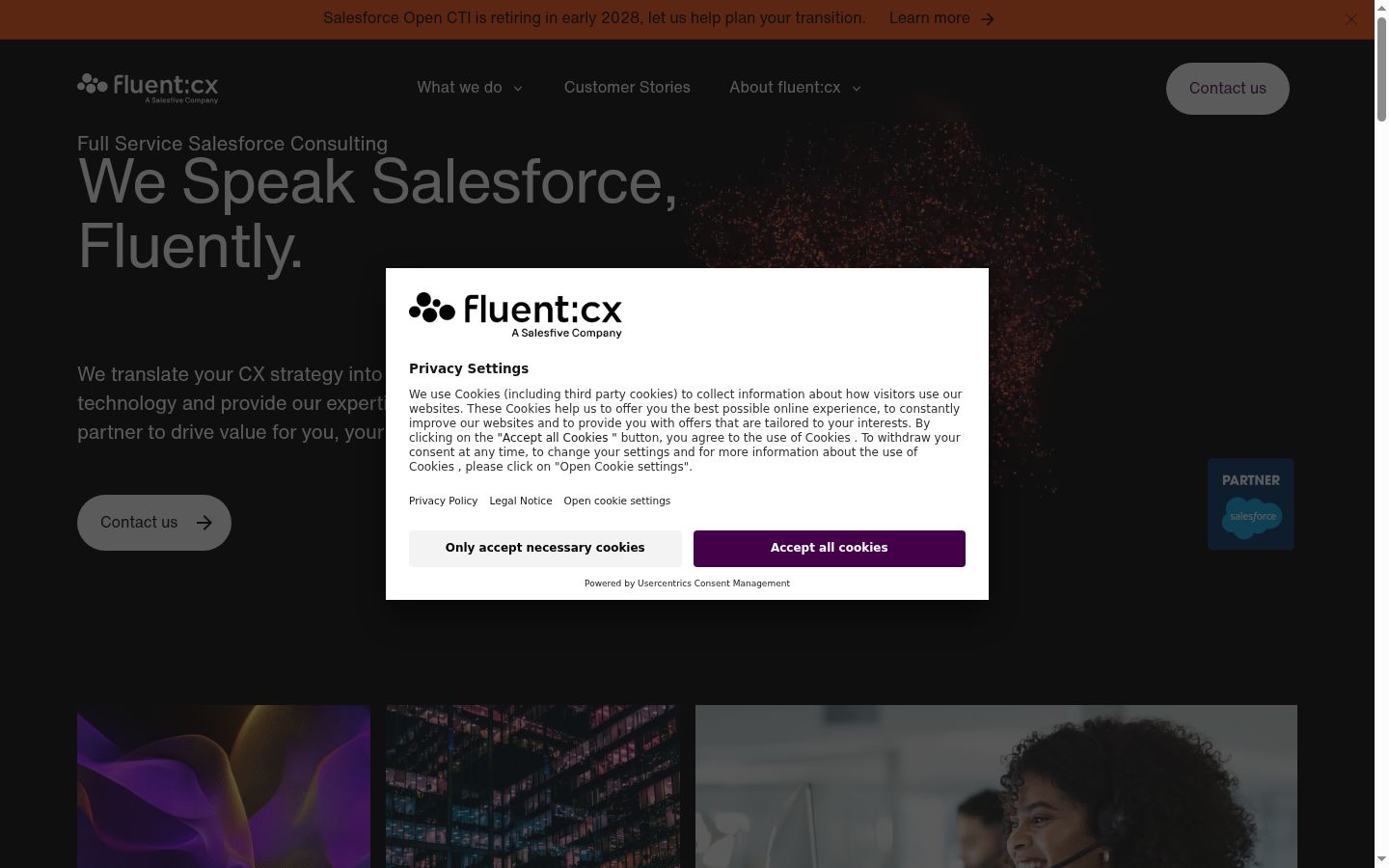This screenshot has width=1389, height=868.
Task: Open the Customer Stories page
Action: pos(627,88)
